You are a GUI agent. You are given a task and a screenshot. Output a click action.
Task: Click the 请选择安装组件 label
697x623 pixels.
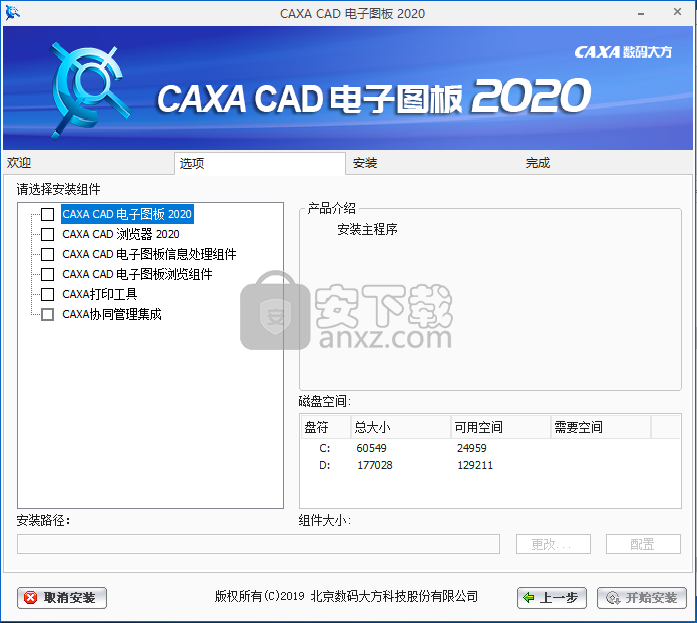click(x=59, y=189)
